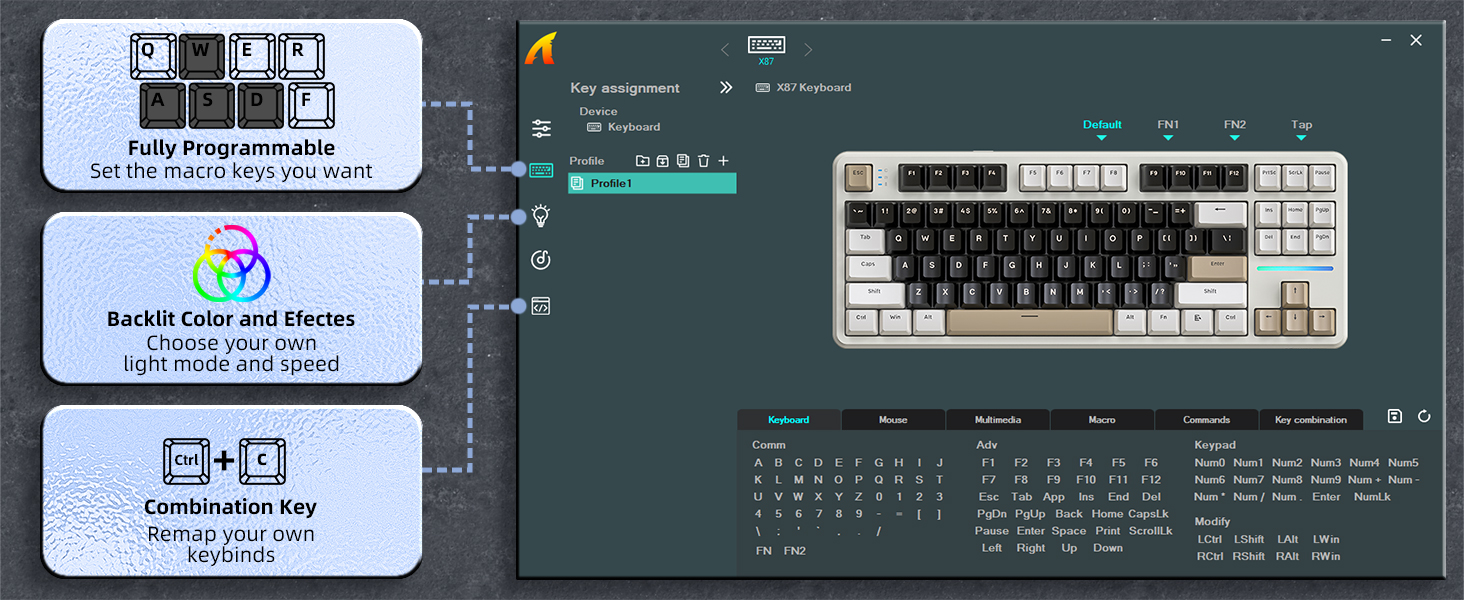The image size is (1464, 600).
Task: Switch to the Mouse tab
Action: pyautogui.click(x=893, y=419)
